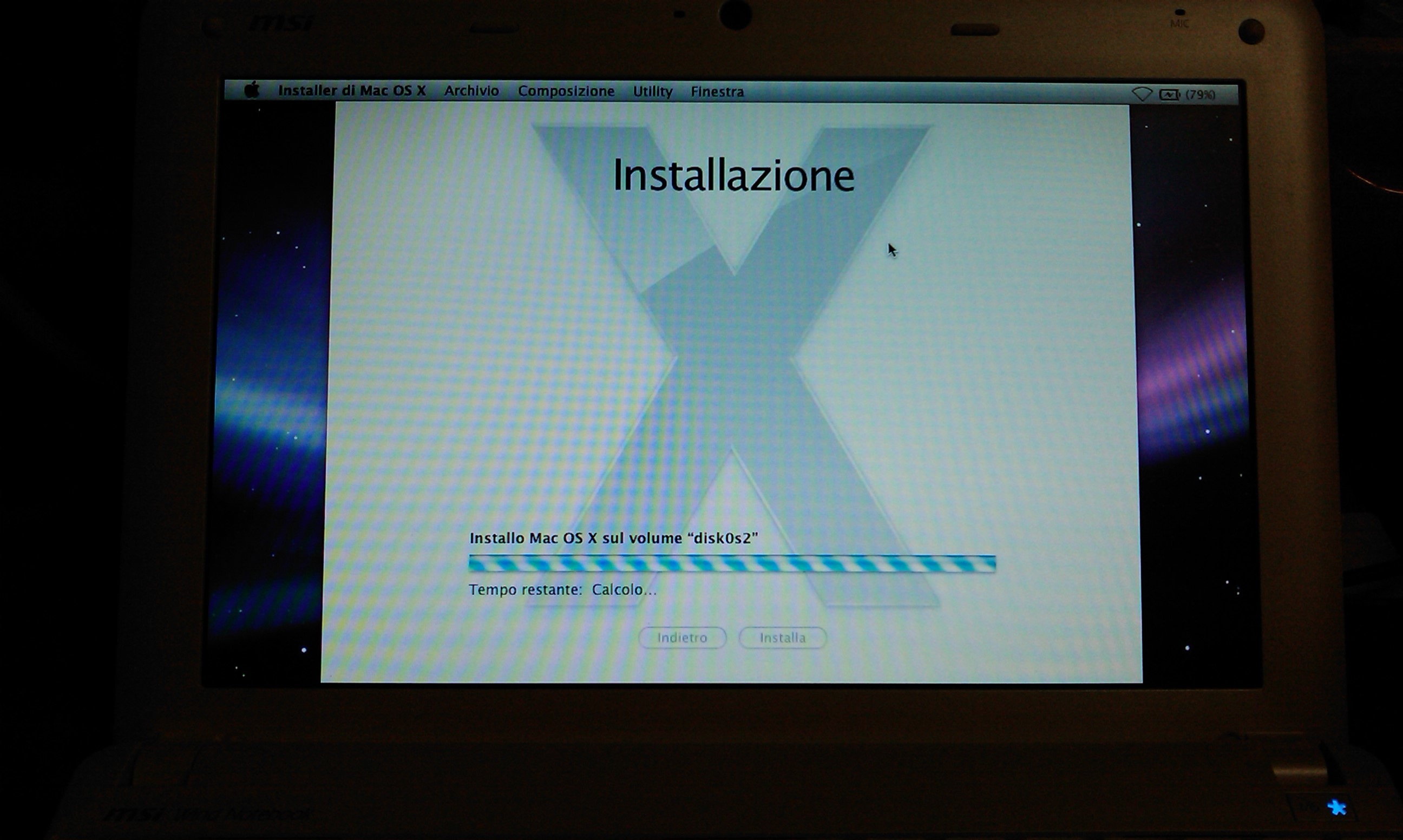The height and width of the screenshot is (840, 1403).
Task: Click empty menu bar area right of Finestra
Action: click(x=934, y=92)
